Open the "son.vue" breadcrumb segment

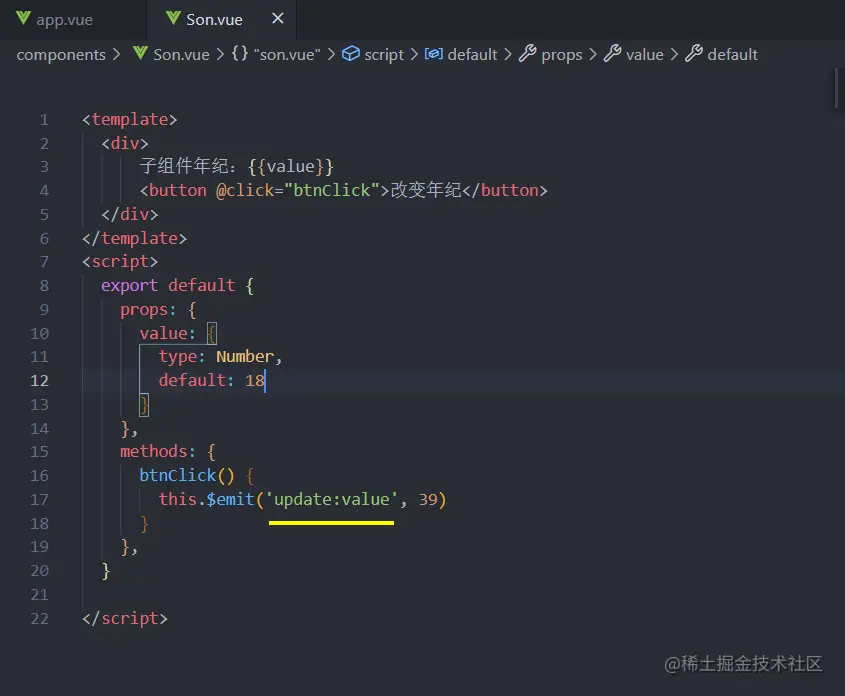coord(287,54)
